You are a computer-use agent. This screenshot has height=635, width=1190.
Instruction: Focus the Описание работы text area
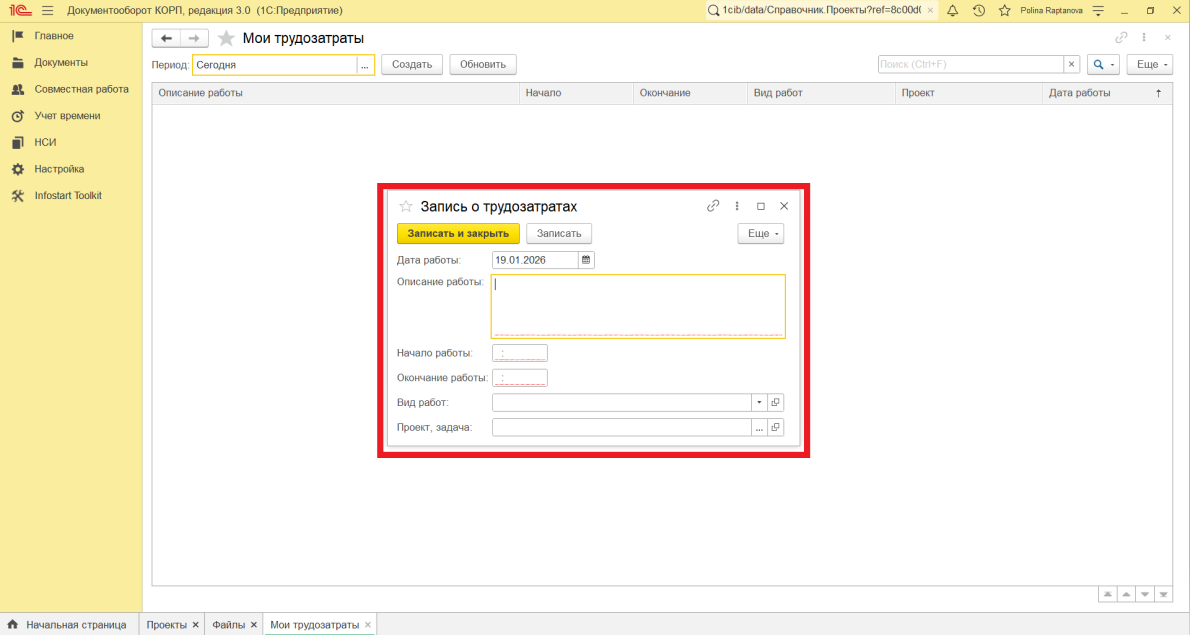click(637, 306)
